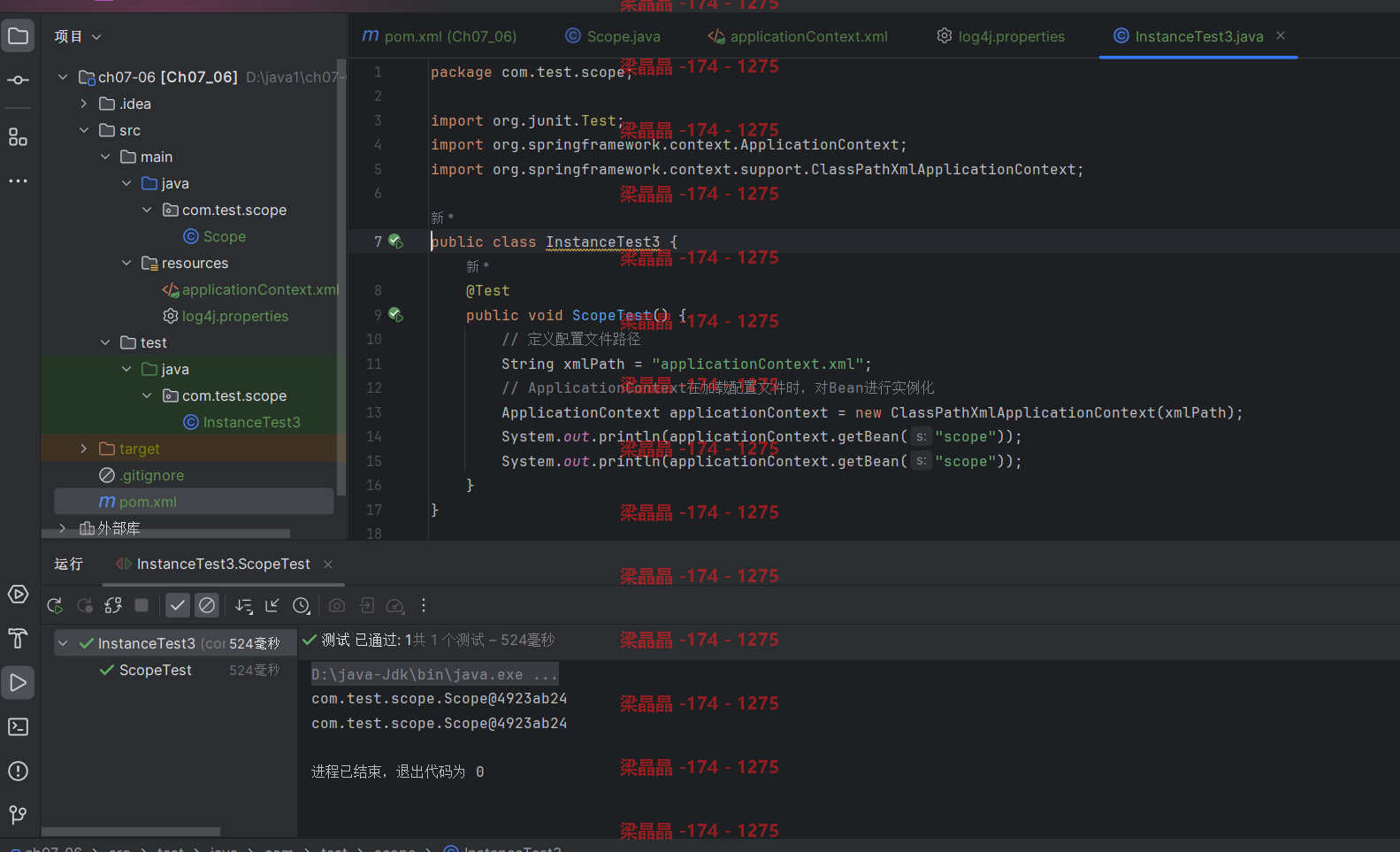This screenshot has height=852, width=1400.
Task: Open the Commit tool window
Action: (x=18, y=81)
